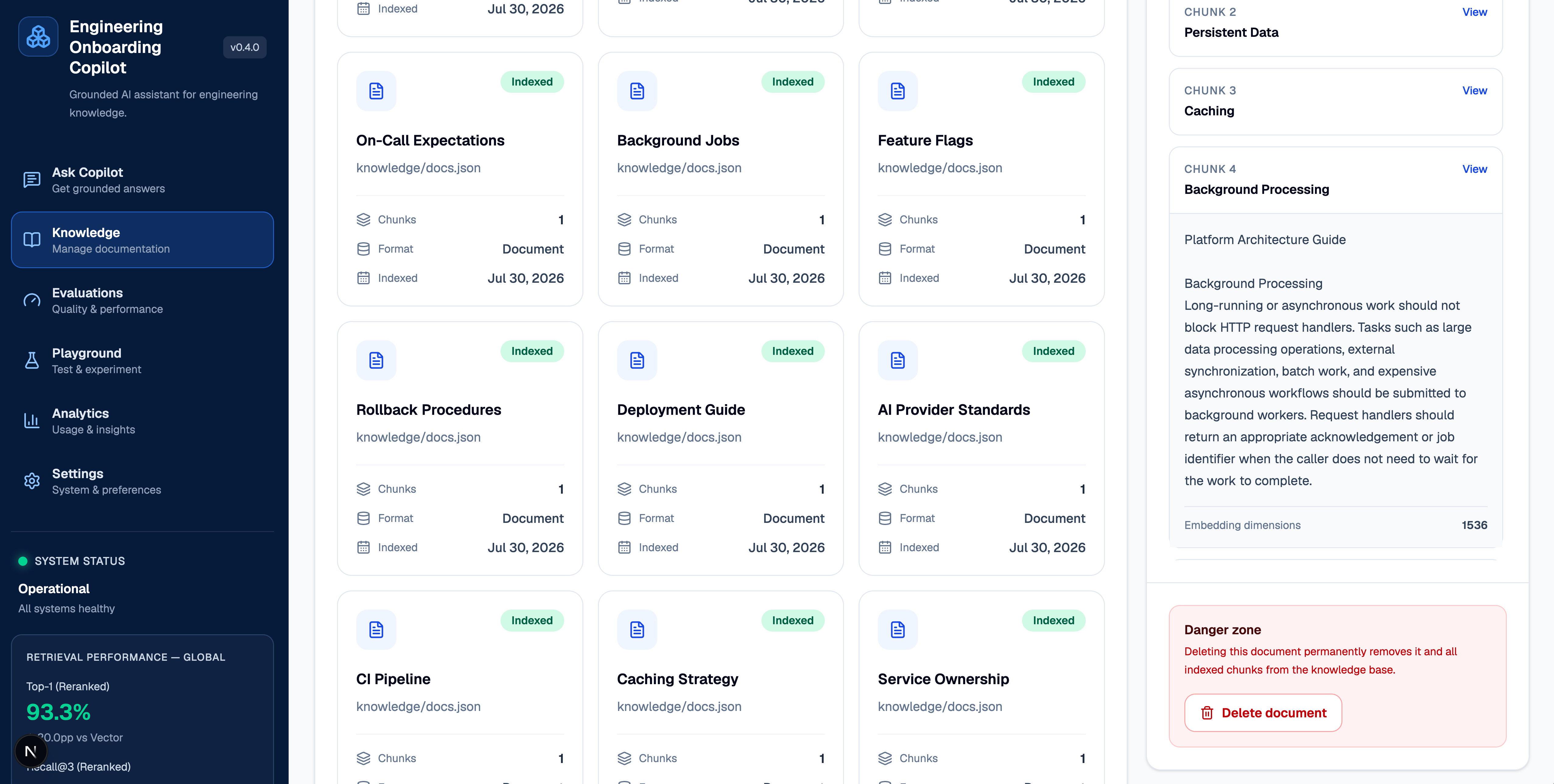Viewport: 1554px width, 784px height.
Task: Click the Caching chunk title
Action: [1209, 111]
